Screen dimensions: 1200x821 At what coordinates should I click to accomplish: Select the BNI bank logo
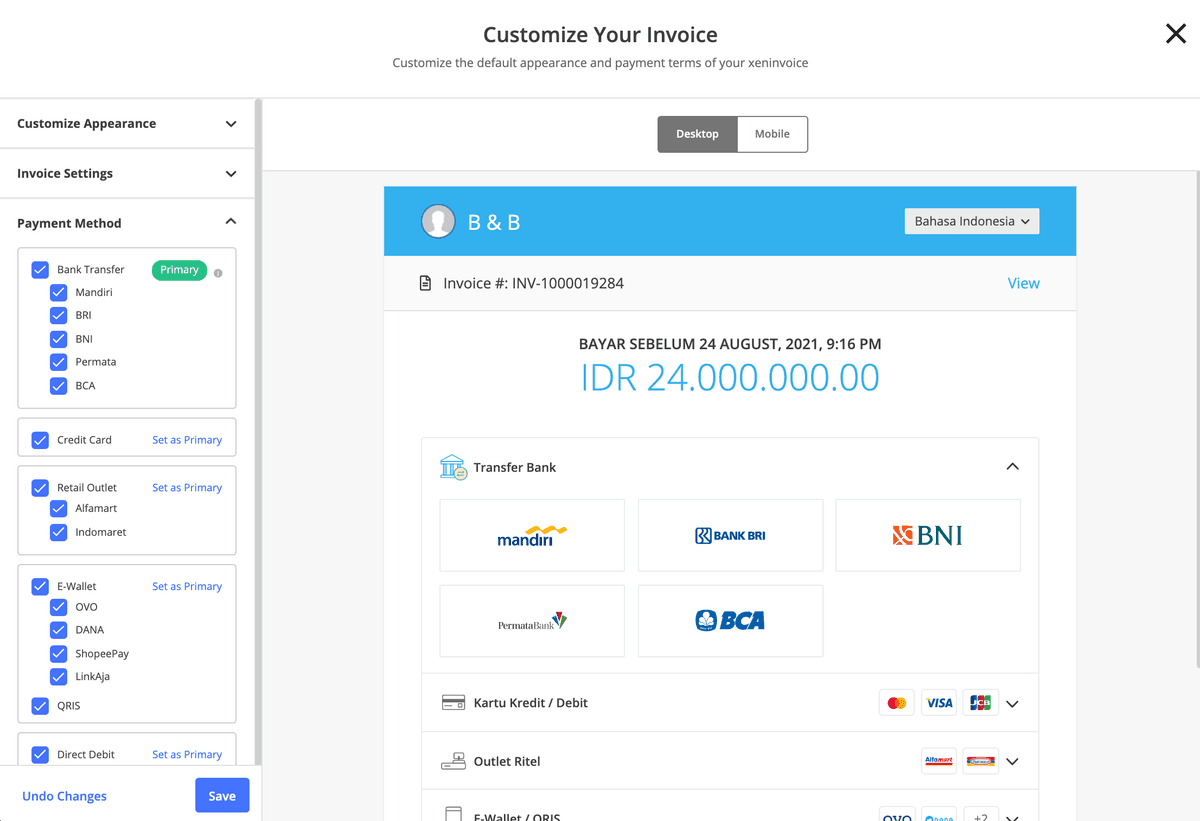point(928,535)
